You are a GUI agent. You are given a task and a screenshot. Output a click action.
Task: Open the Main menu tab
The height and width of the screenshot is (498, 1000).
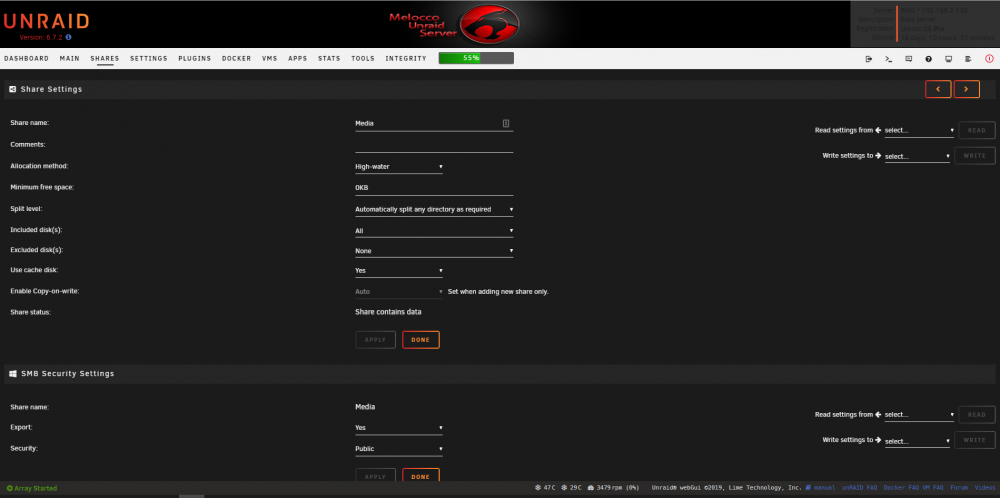click(70, 59)
